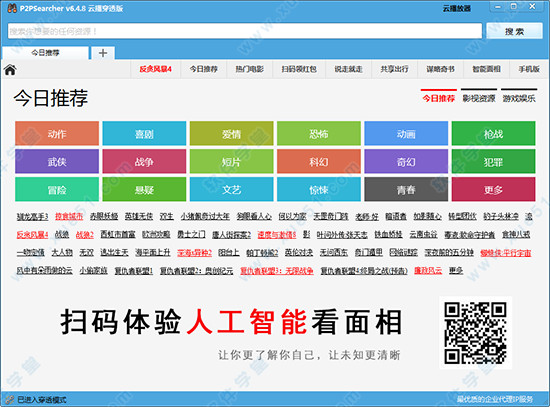Image resolution: width=550 pixels, height=407 pixels.
Task: Choose the 文艺 genre tile
Action: point(232,189)
